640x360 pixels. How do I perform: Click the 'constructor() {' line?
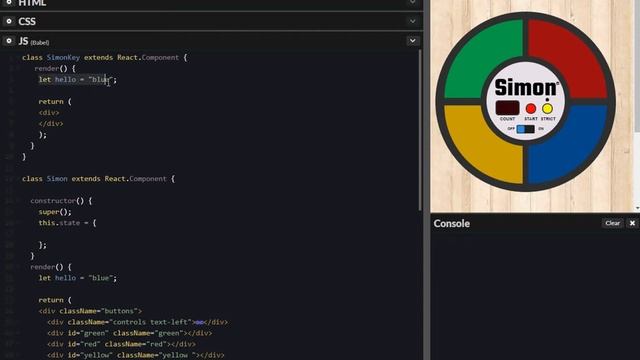click(x=61, y=201)
